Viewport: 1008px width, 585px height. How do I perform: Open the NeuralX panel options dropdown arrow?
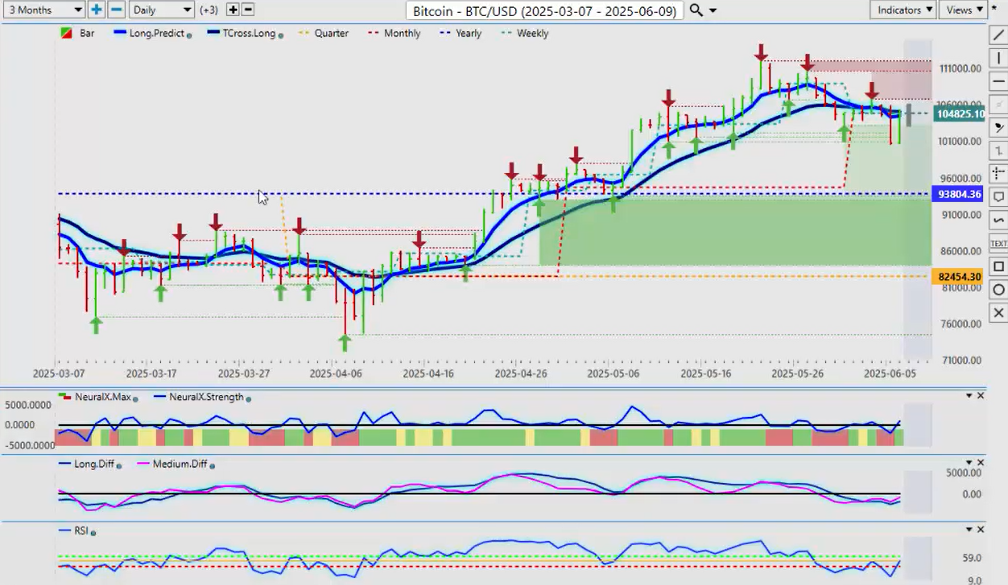point(969,395)
